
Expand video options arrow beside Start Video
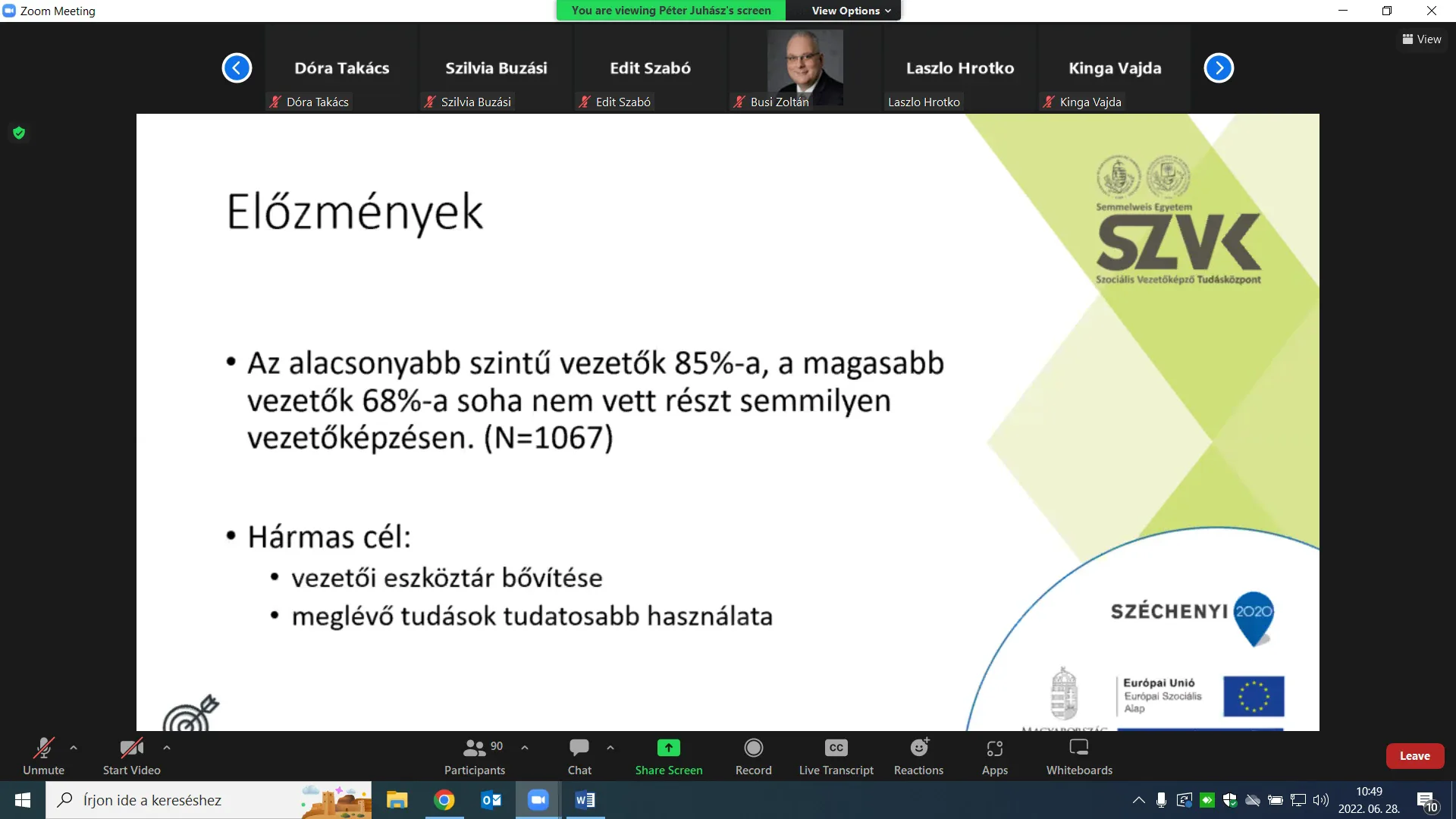pos(167,748)
